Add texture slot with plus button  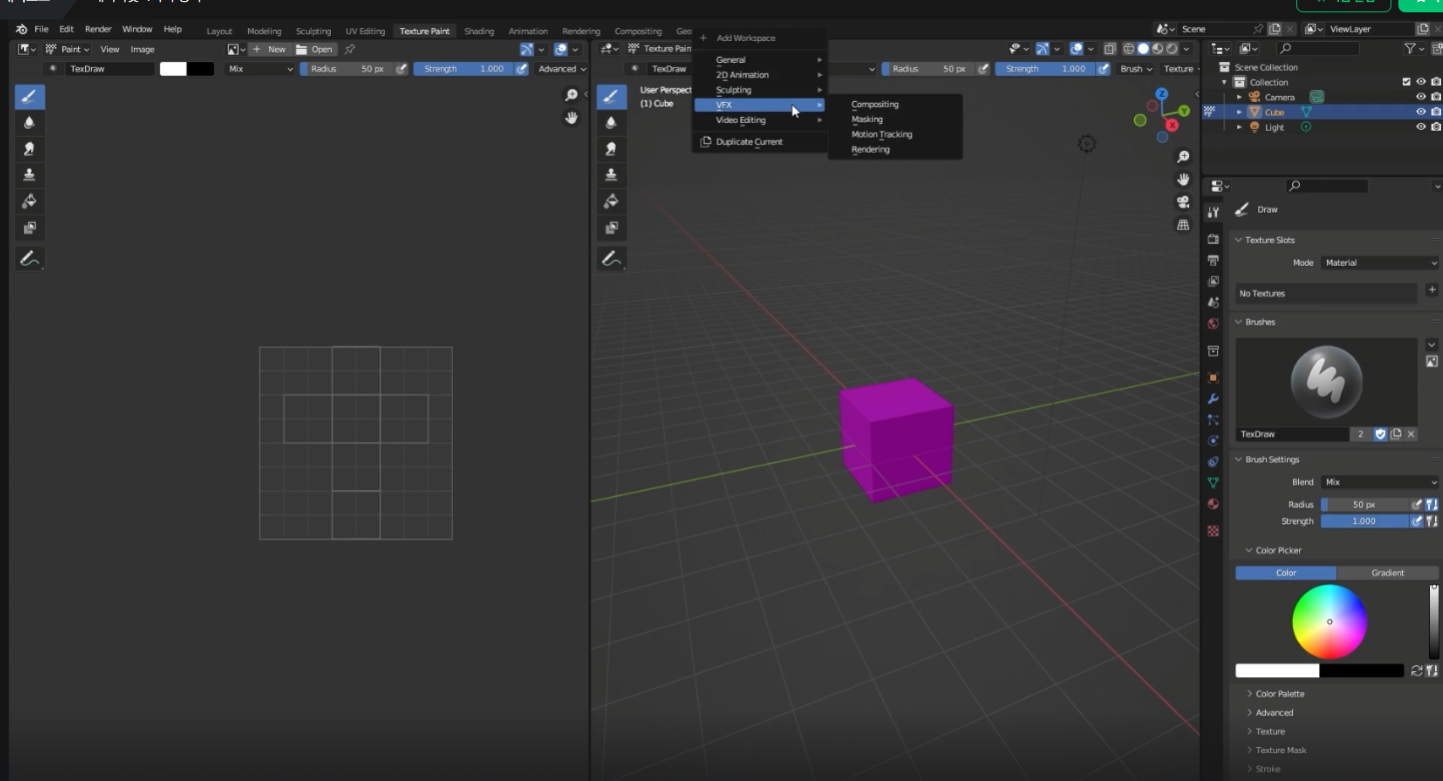click(1431, 289)
